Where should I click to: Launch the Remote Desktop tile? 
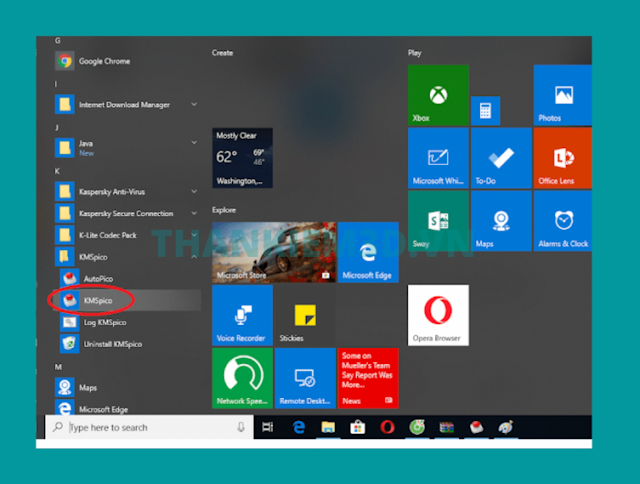tap(305, 378)
